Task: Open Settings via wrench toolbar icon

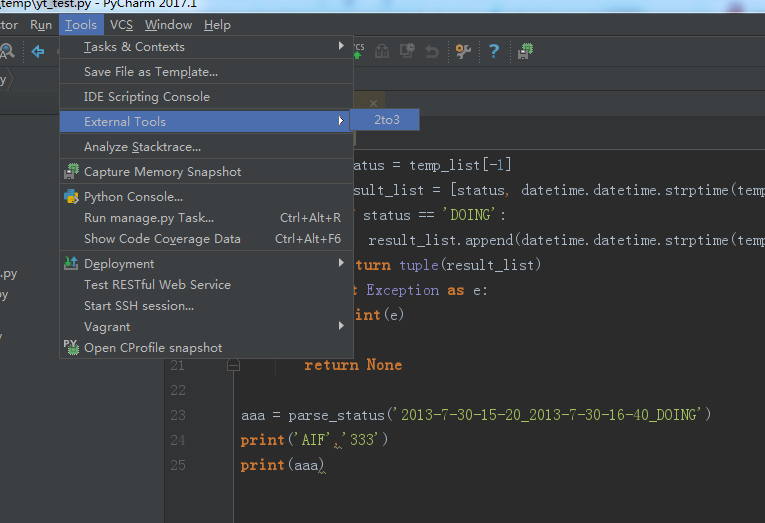Action: point(463,51)
